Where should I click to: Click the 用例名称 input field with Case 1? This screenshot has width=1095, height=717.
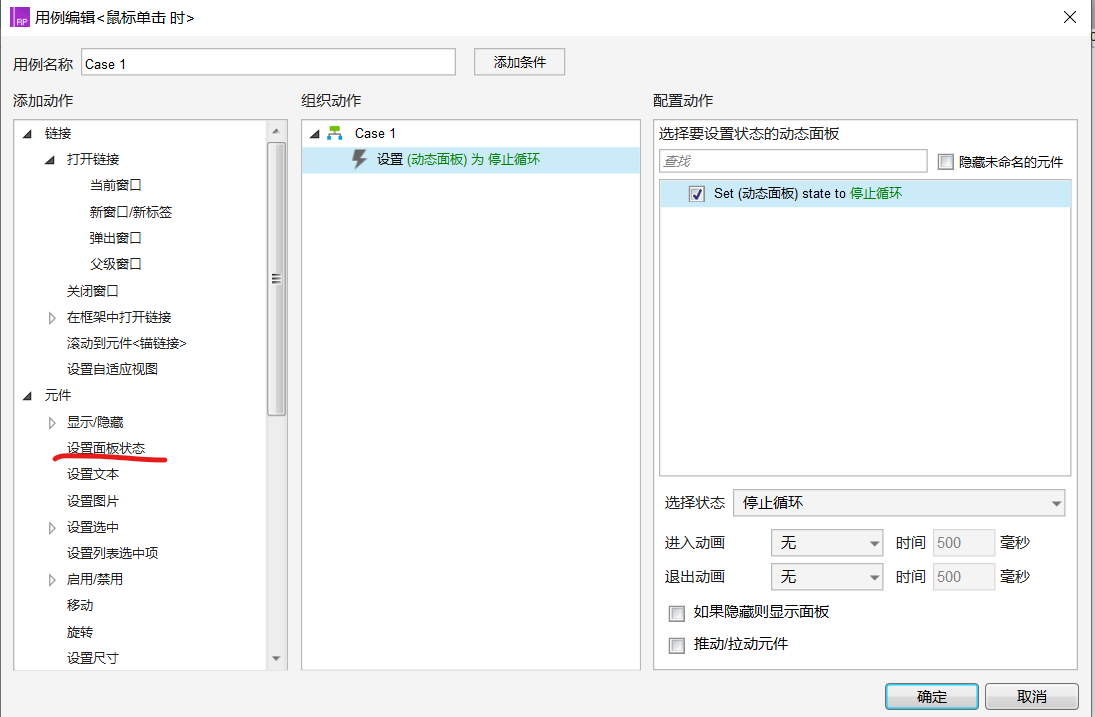pos(268,62)
